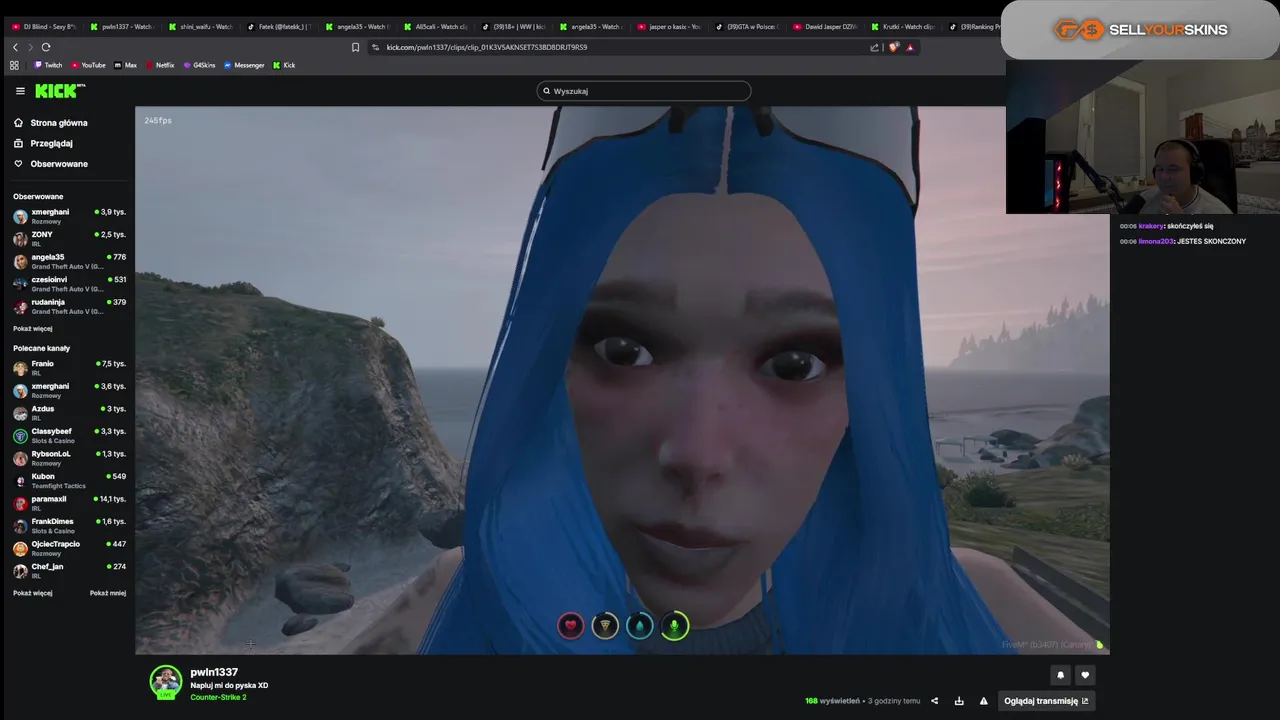
Task: Enable notifications with the bell button
Action: (1061, 675)
